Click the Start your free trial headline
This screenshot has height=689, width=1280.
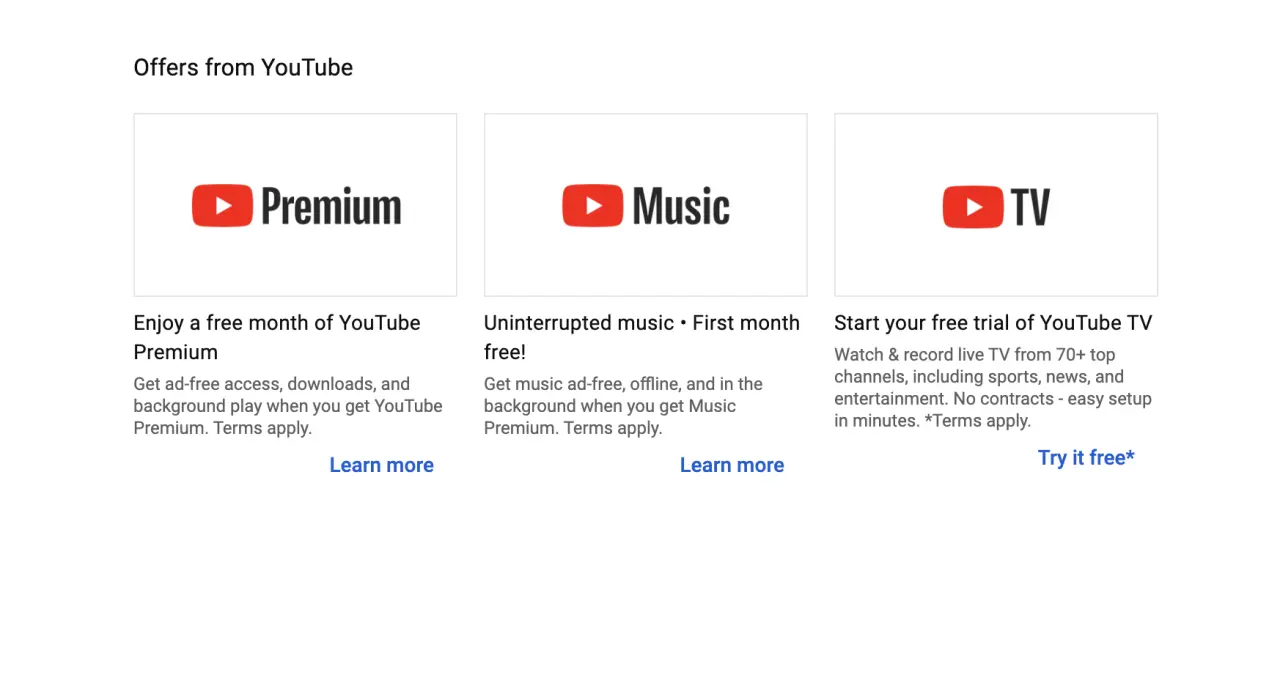tap(993, 322)
